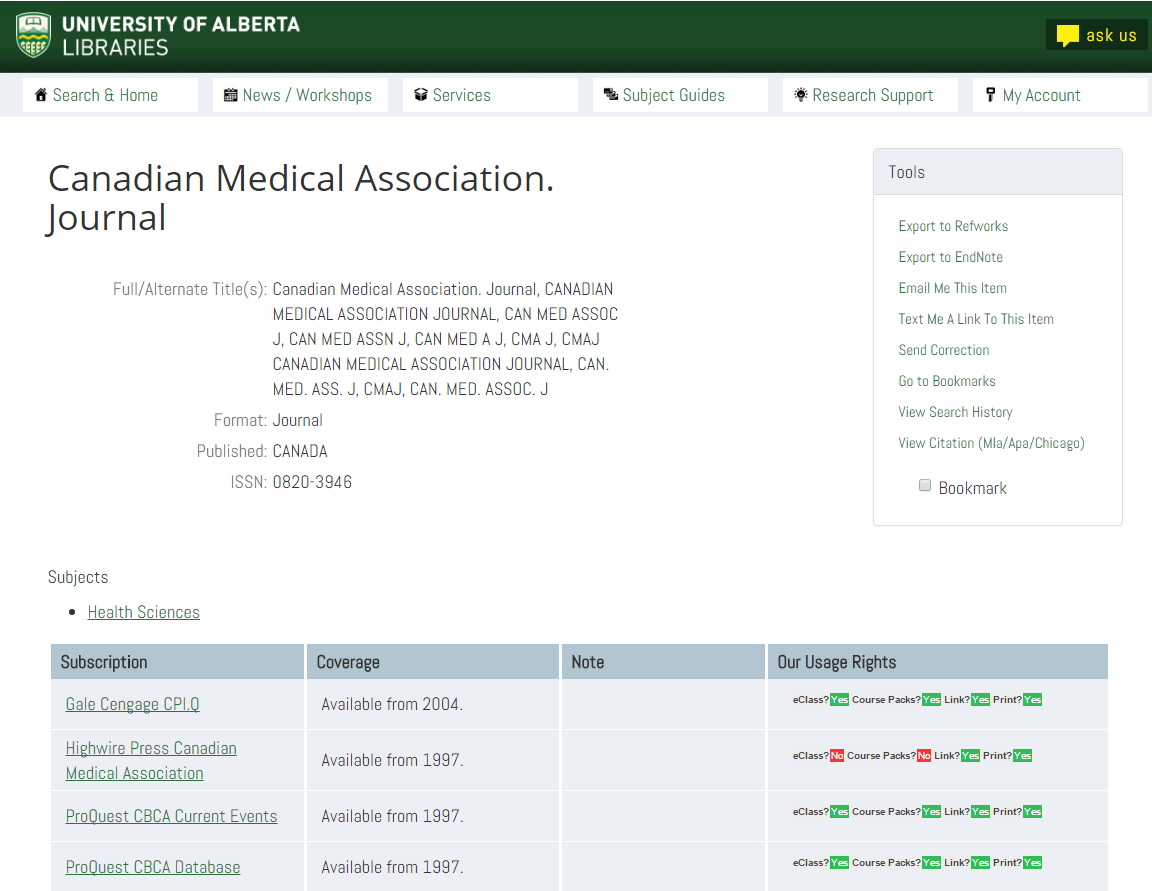
Task: Click the Format value Journal
Action: coord(298,420)
